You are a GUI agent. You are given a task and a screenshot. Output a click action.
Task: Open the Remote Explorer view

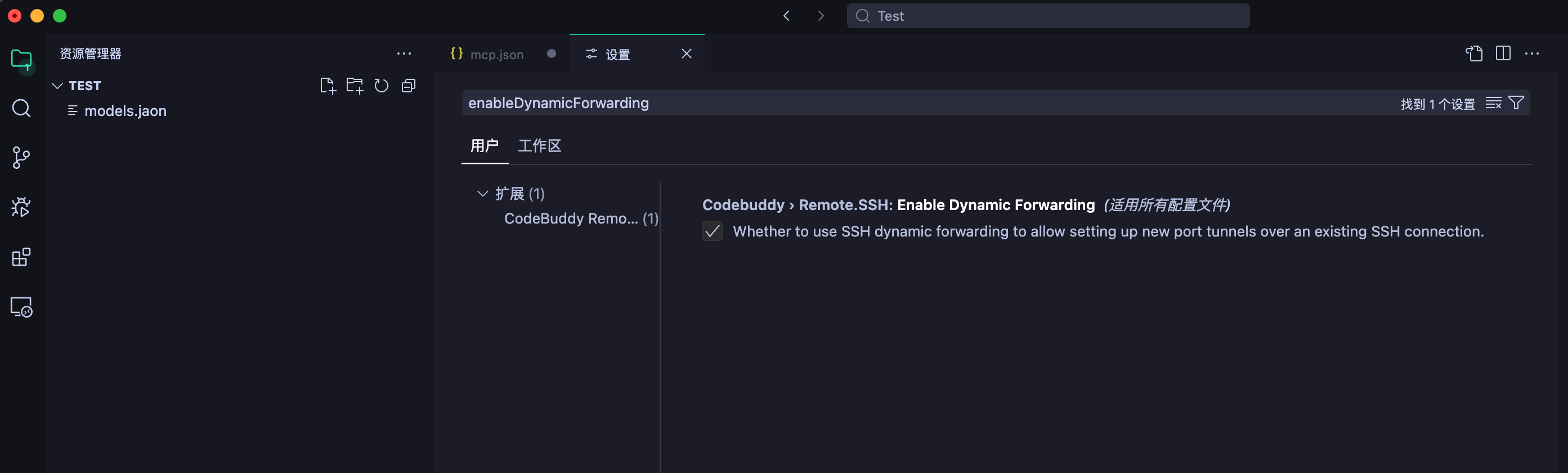pyautogui.click(x=21, y=307)
